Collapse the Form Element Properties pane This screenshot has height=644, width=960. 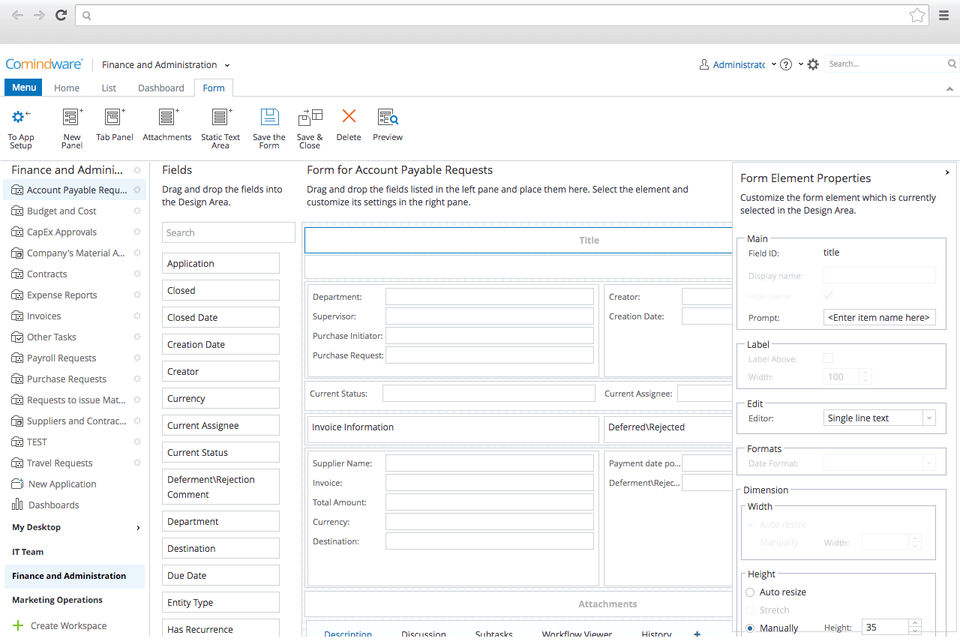pyautogui.click(x=947, y=173)
